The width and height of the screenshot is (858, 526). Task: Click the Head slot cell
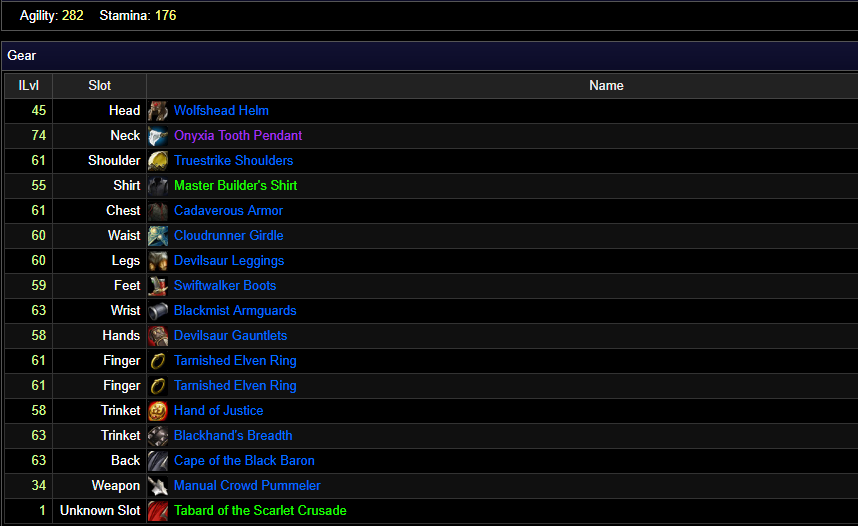tap(100, 111)
